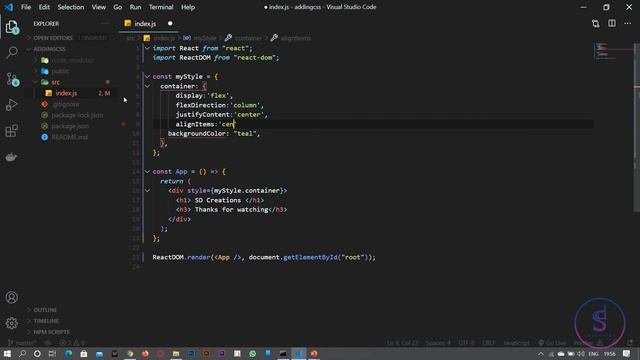
Task: Click the editor vertical scrollbar
Action: 637,127
